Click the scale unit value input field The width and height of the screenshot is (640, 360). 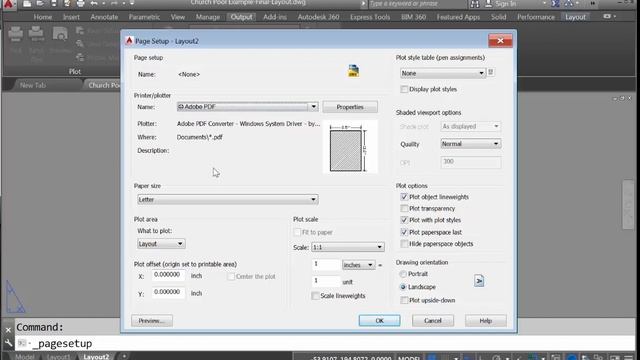(326, 281)
